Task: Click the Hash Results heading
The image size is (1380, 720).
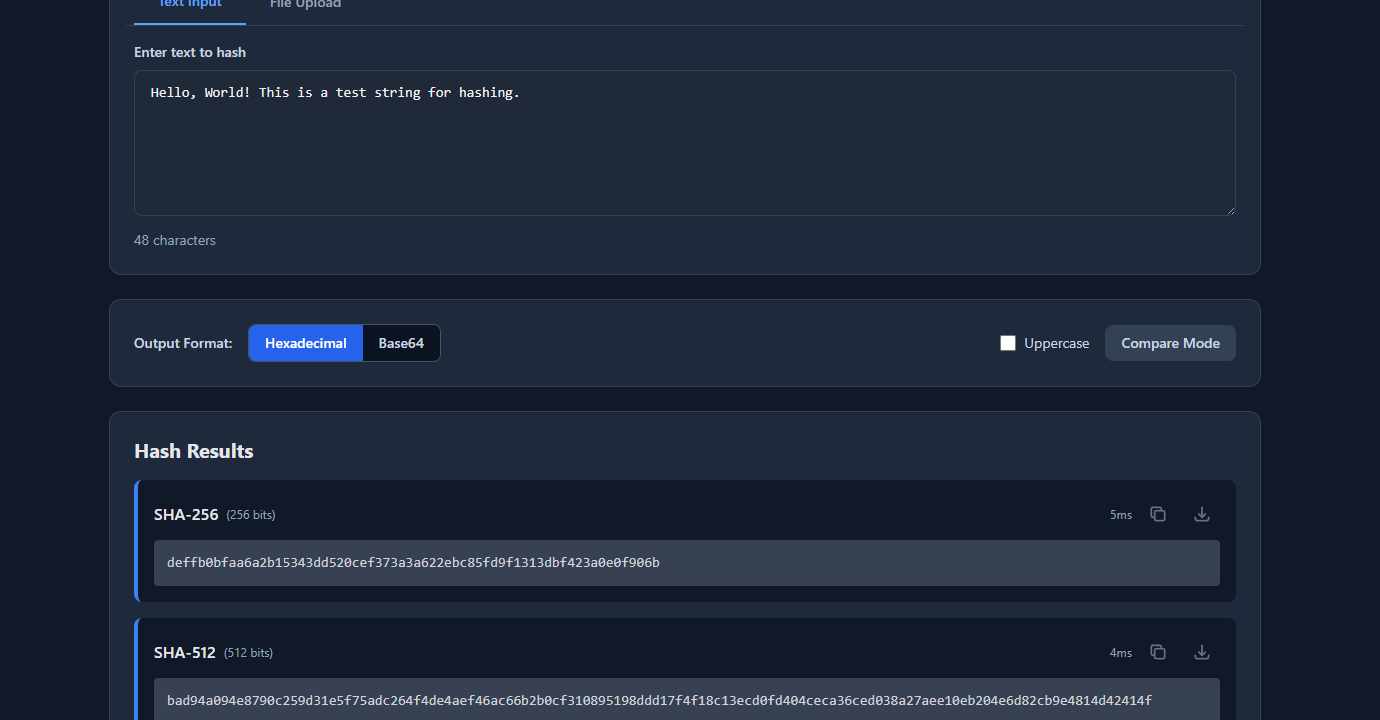Action: [x=194, y=451]
